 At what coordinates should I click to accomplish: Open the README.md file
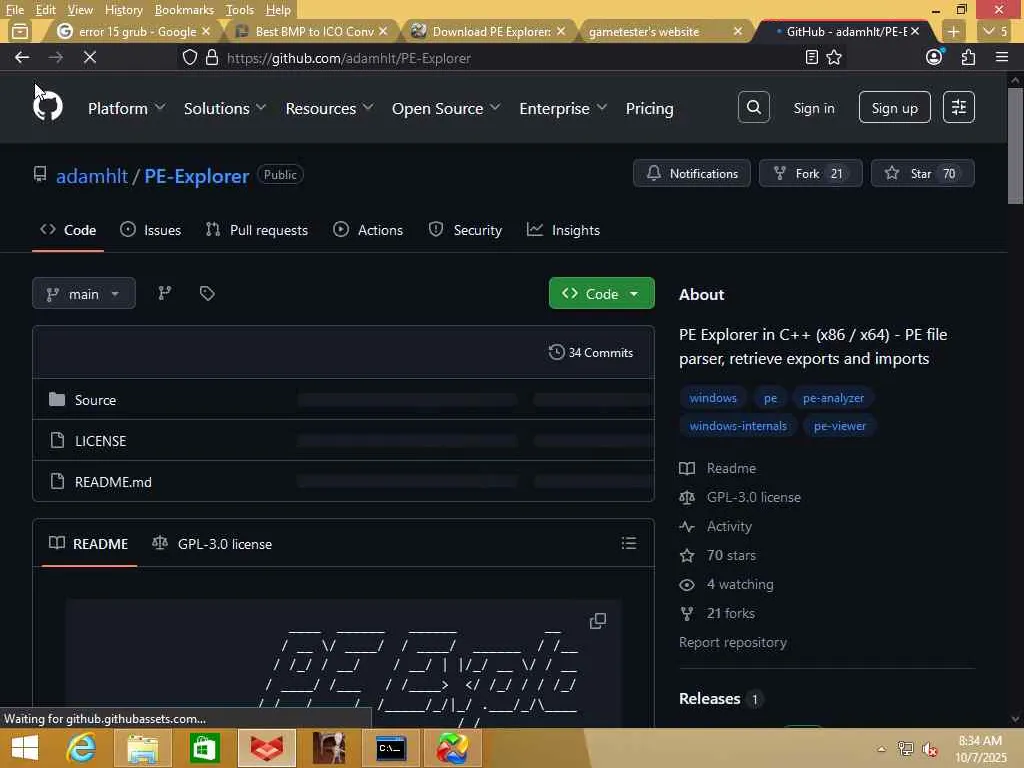point(113,482)
